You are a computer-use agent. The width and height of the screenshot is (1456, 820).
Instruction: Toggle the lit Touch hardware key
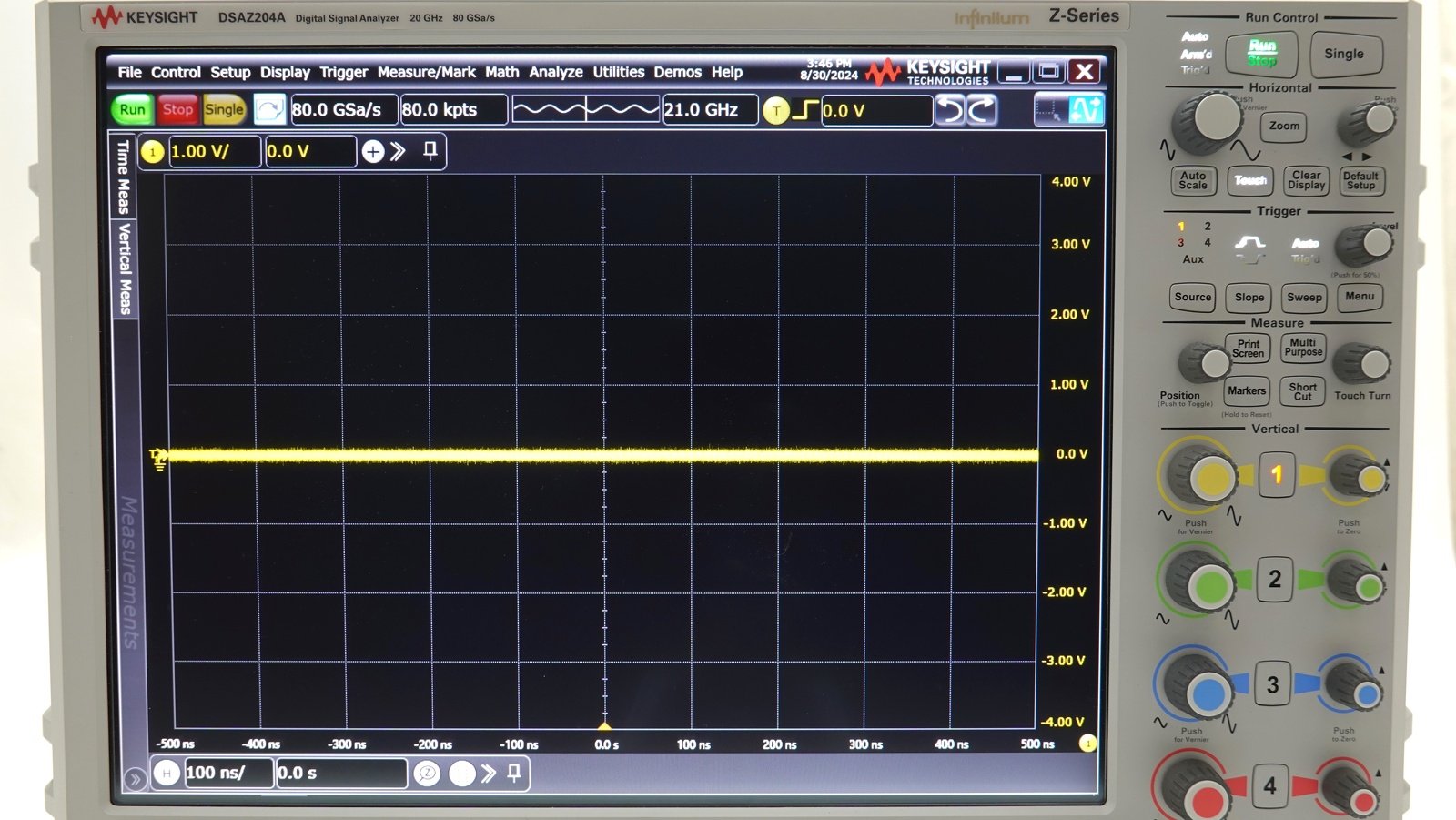coord(1249,180)
